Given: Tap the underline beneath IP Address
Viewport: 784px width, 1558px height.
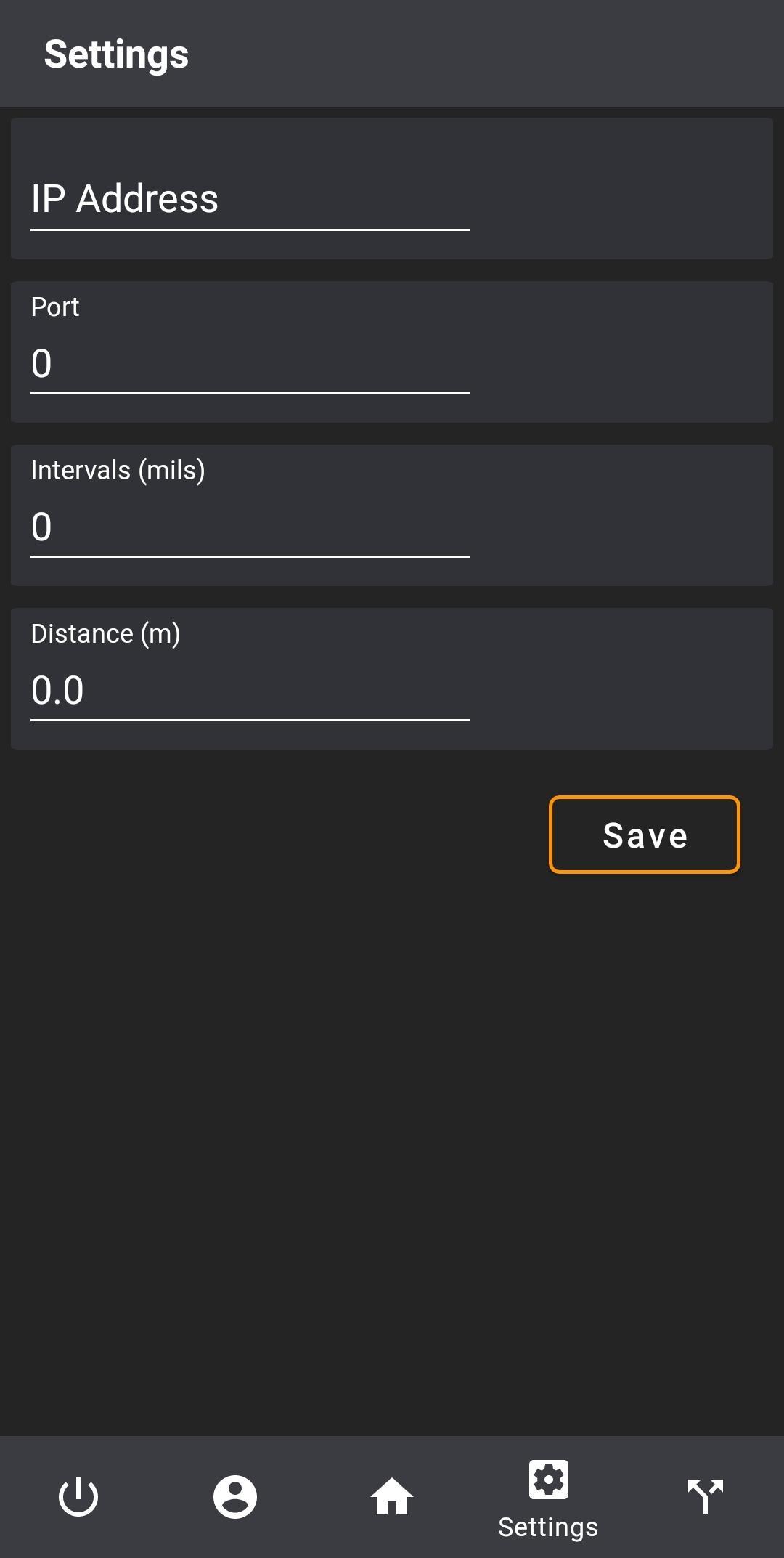Looking at the screenshot, I should point(250,230).
